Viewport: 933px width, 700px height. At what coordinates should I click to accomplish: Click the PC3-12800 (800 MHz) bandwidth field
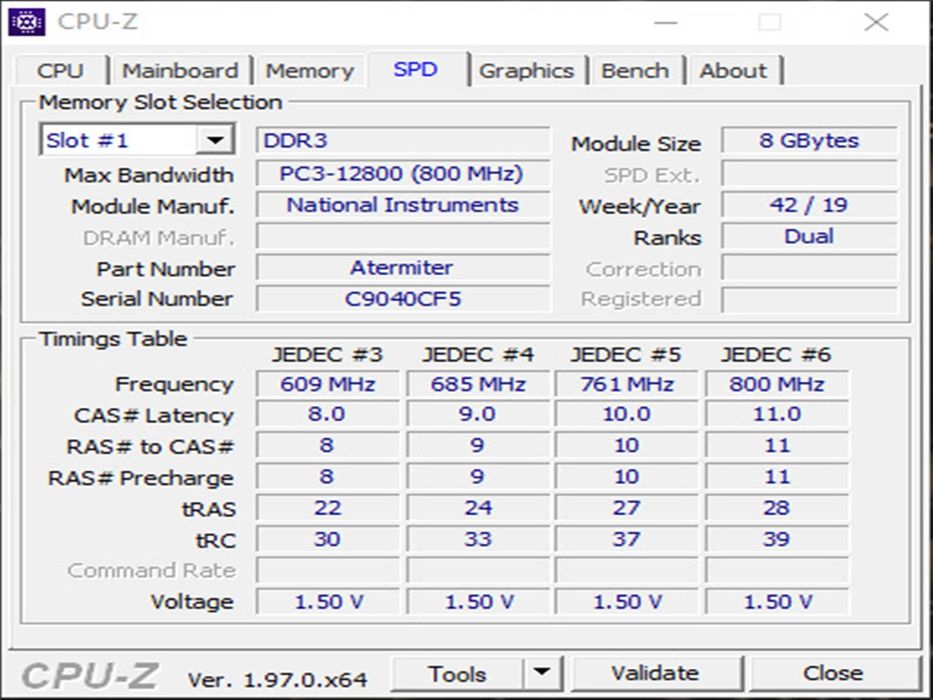tap(403, 173)
